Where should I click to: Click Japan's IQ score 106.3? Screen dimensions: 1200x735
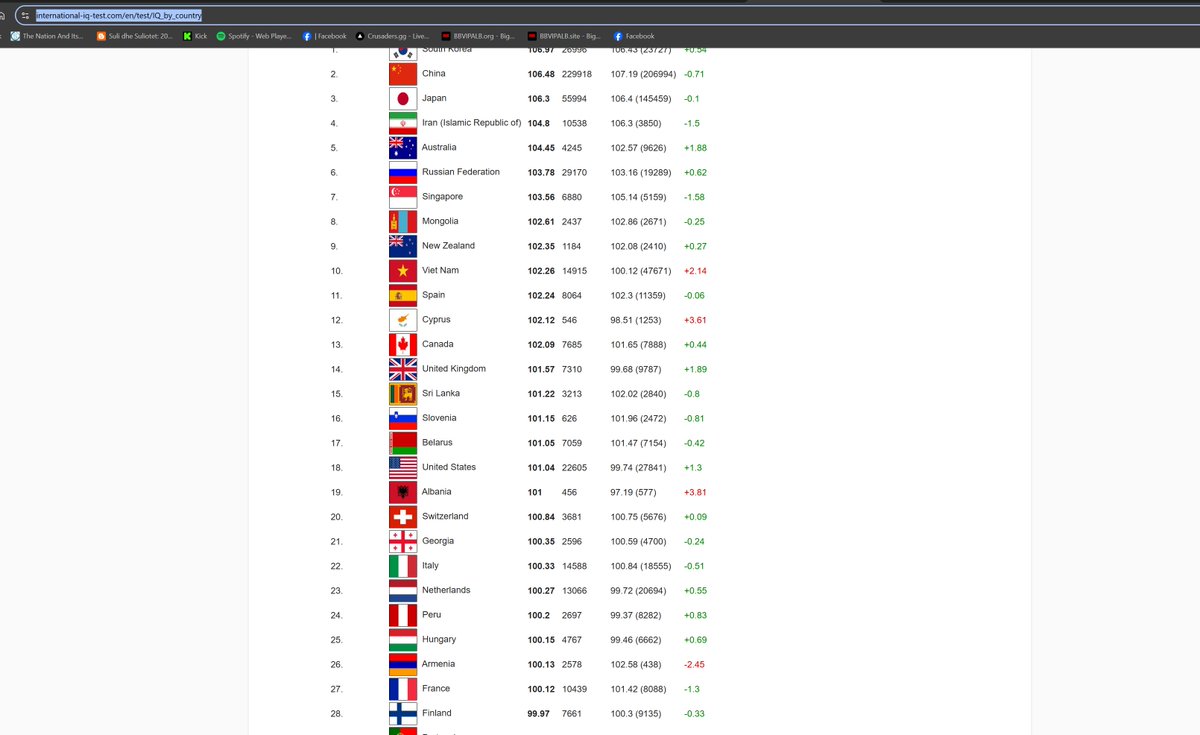click(x=539, y=98)
